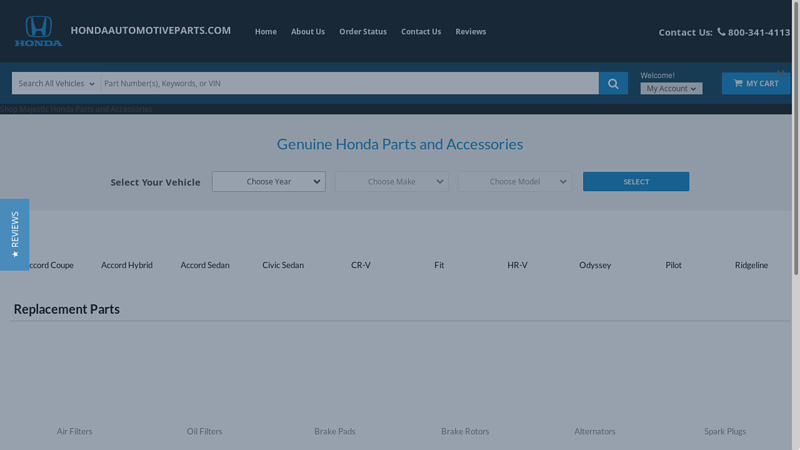Select the Pilot model
The width and height of the screenshot is (800, 450).
673,265
